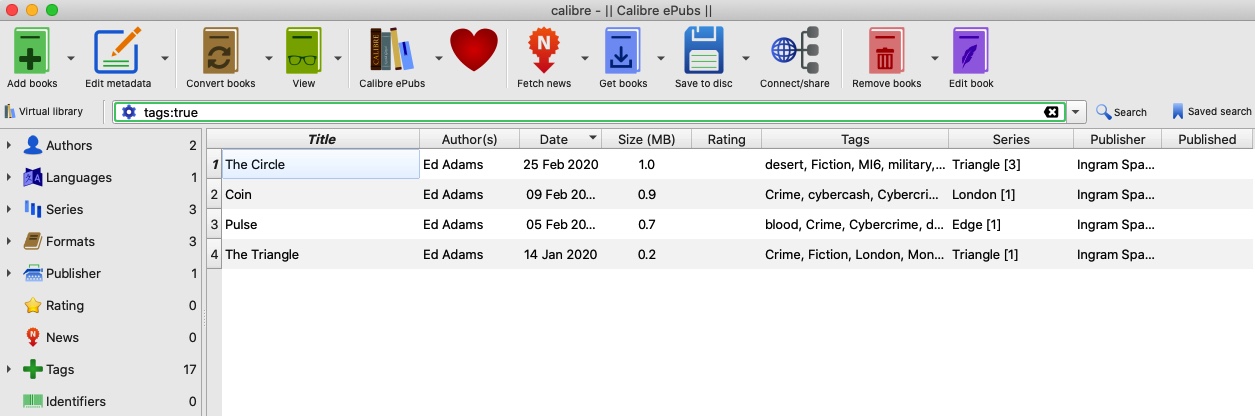Click in the tags:true search field
Image resolution: width=1255 pixels, height=416 pixels.
click(x=590, y=112)
